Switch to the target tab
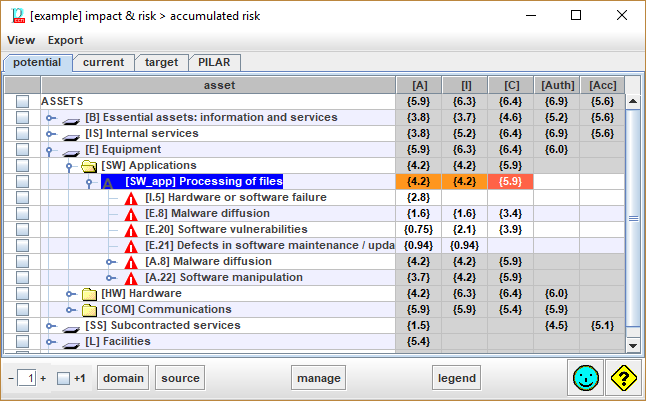This screenshot has width=646, height=401. point(161,62)
